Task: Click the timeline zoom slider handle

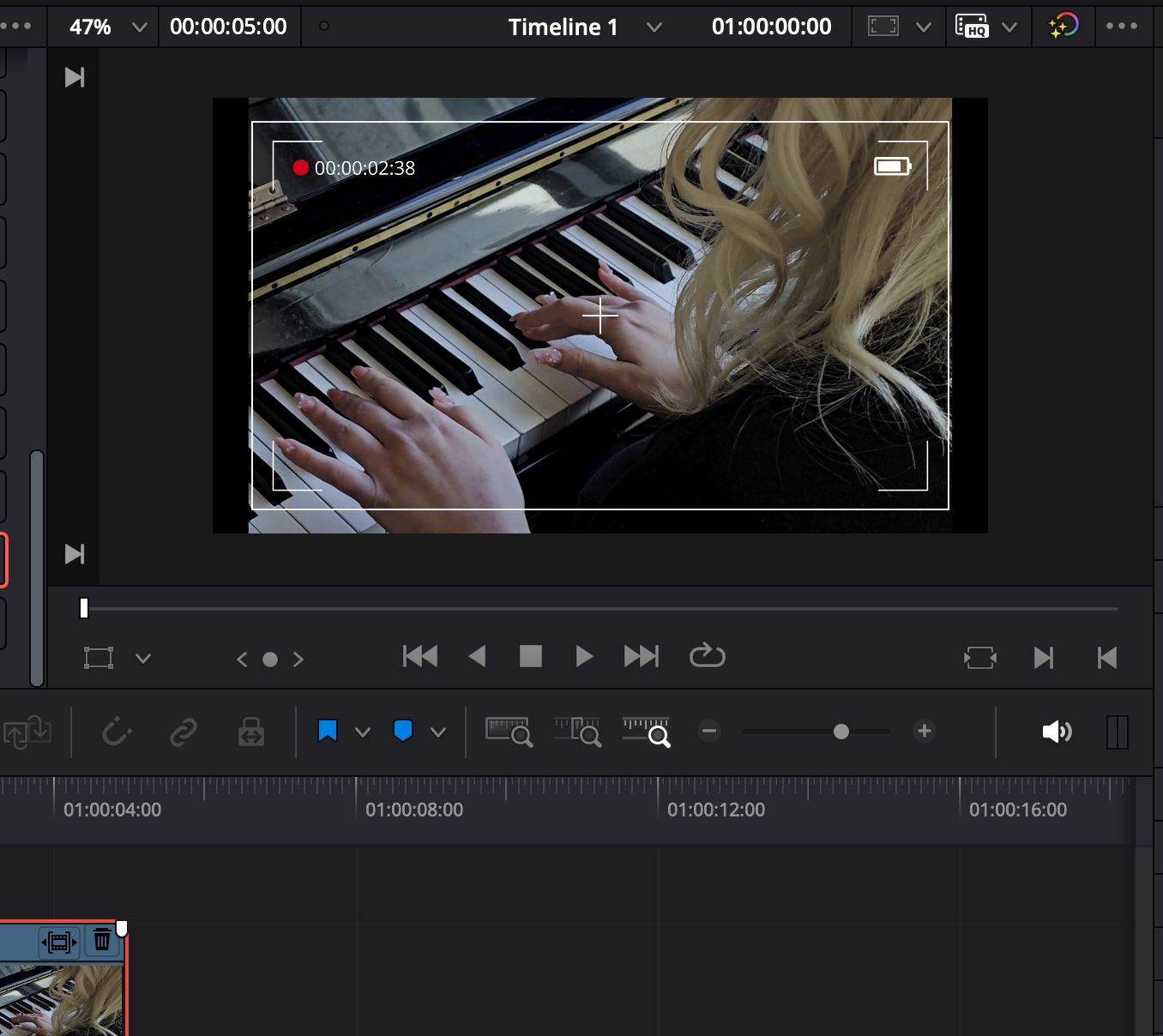Action: (x=841, y=732)
